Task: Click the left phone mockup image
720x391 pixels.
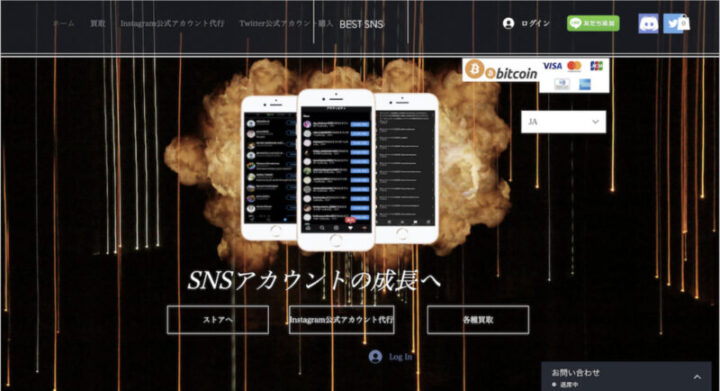Action: 270,168
